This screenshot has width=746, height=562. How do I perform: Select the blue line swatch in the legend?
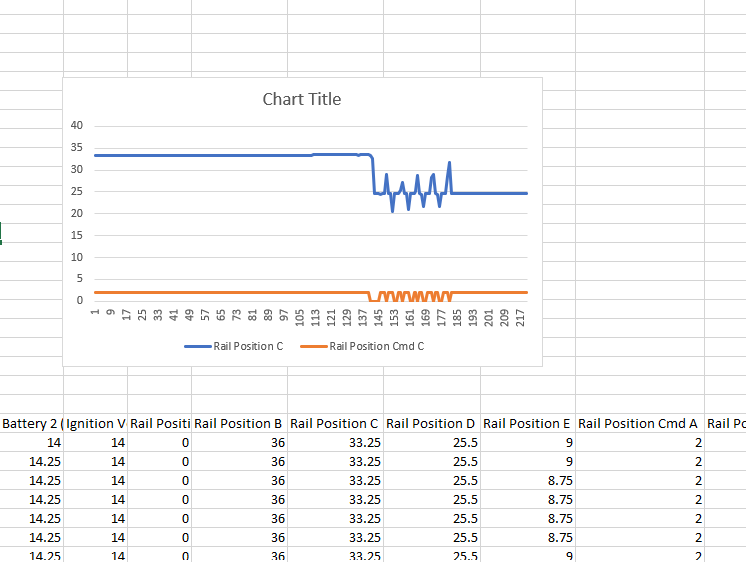196,347
